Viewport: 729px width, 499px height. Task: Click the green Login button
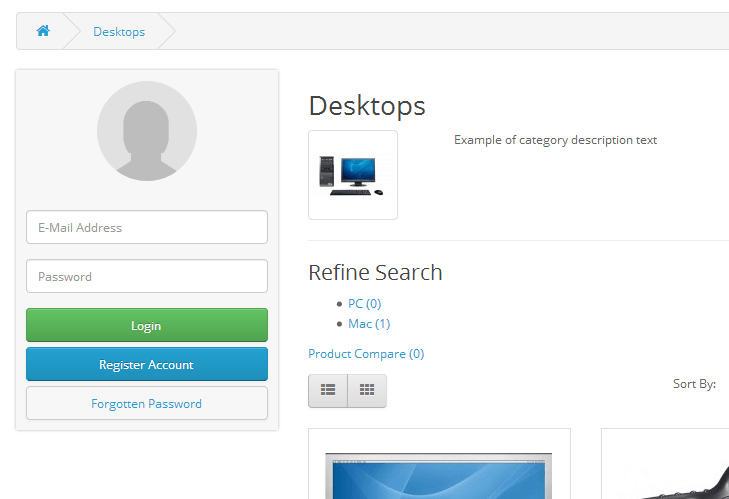(147, 325)
